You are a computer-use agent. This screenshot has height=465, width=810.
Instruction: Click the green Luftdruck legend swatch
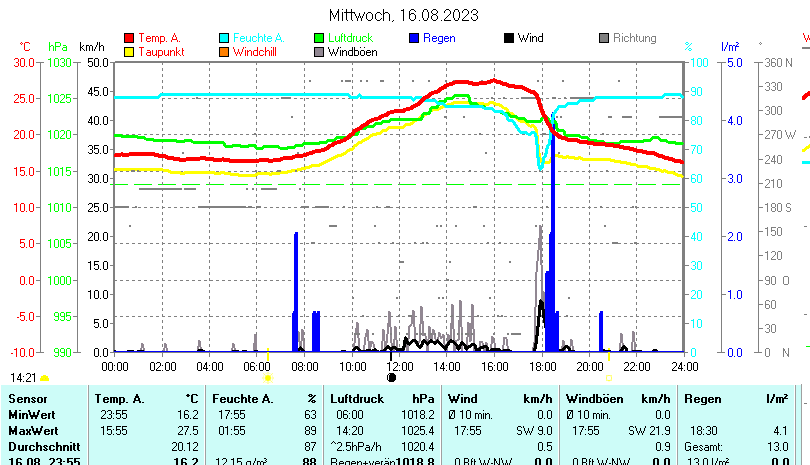click(x=320, y=38)
